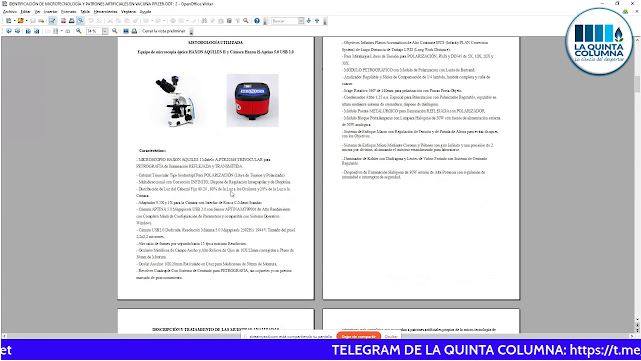Click the Cut scissors icon
Image resolution: width=641 pixels, height=361 pixels.
[110, 20]
